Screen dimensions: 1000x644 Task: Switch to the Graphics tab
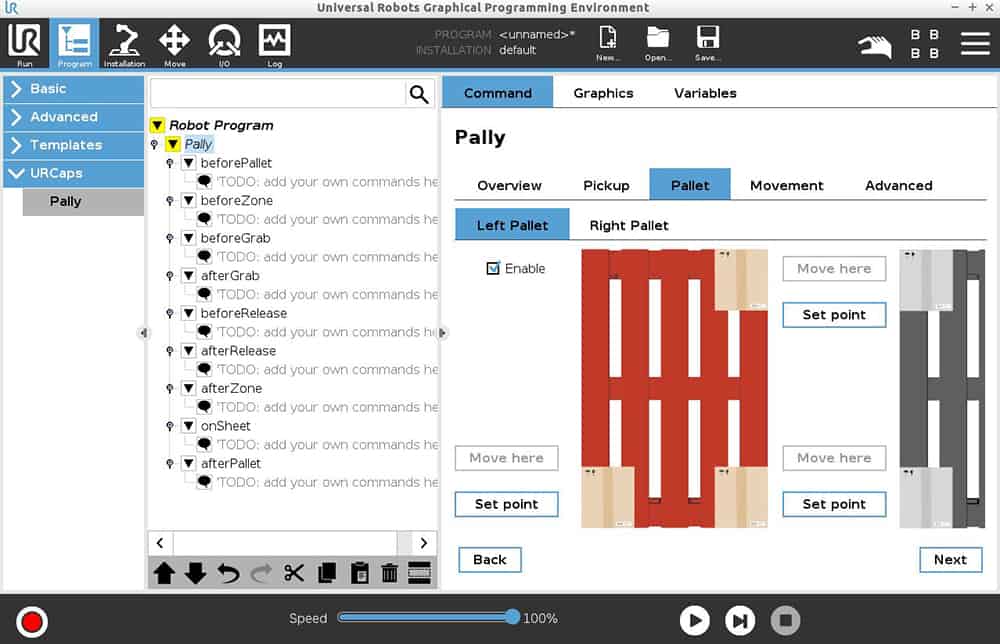click(x=603, y=93)
